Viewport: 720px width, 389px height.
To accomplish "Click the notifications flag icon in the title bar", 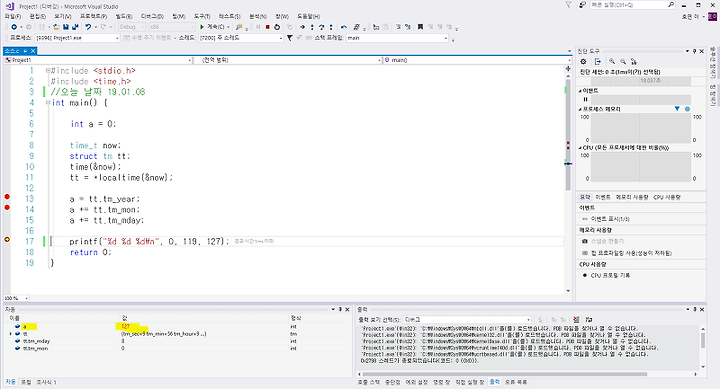I will (568, 5).
